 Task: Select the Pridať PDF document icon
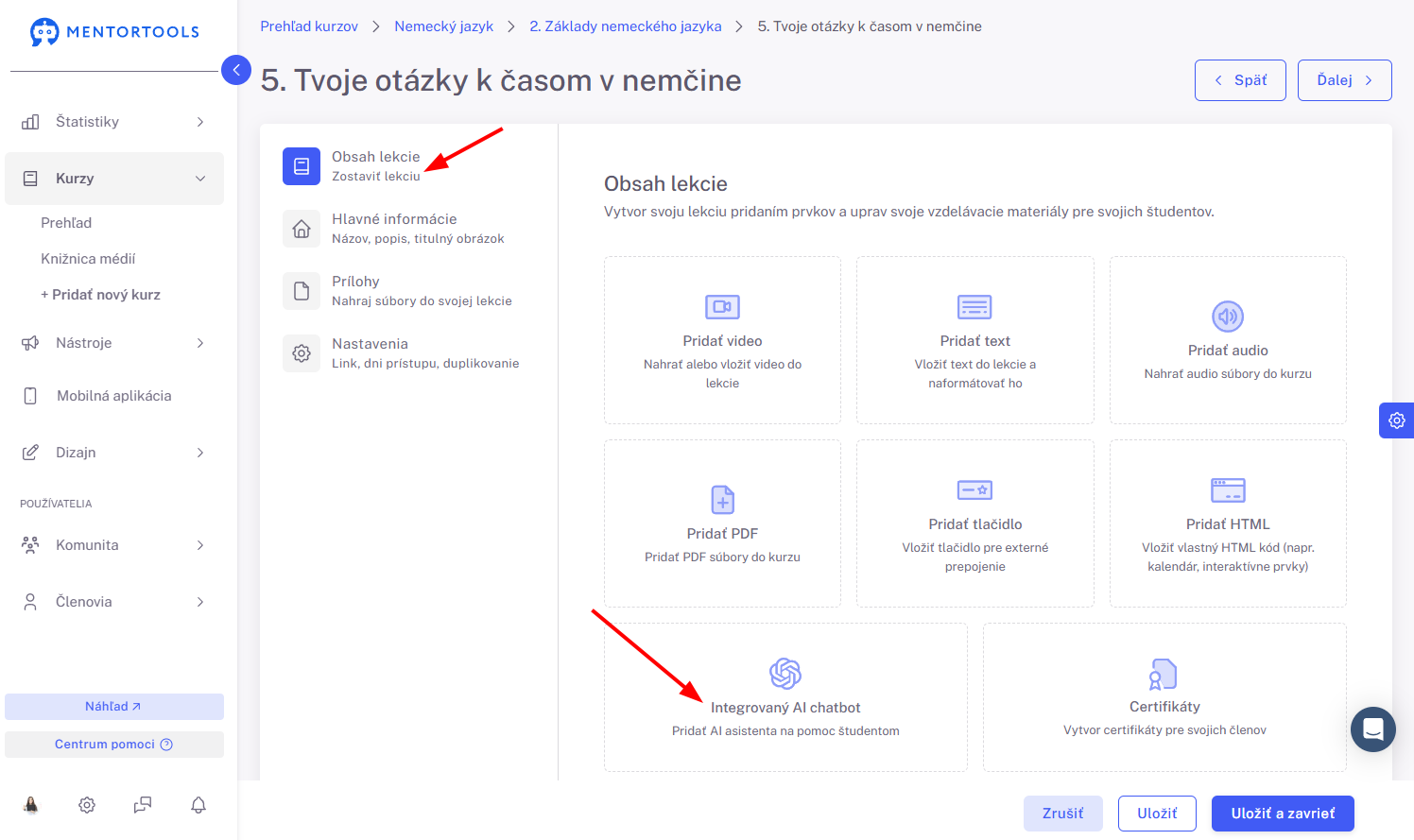(722, 500)
